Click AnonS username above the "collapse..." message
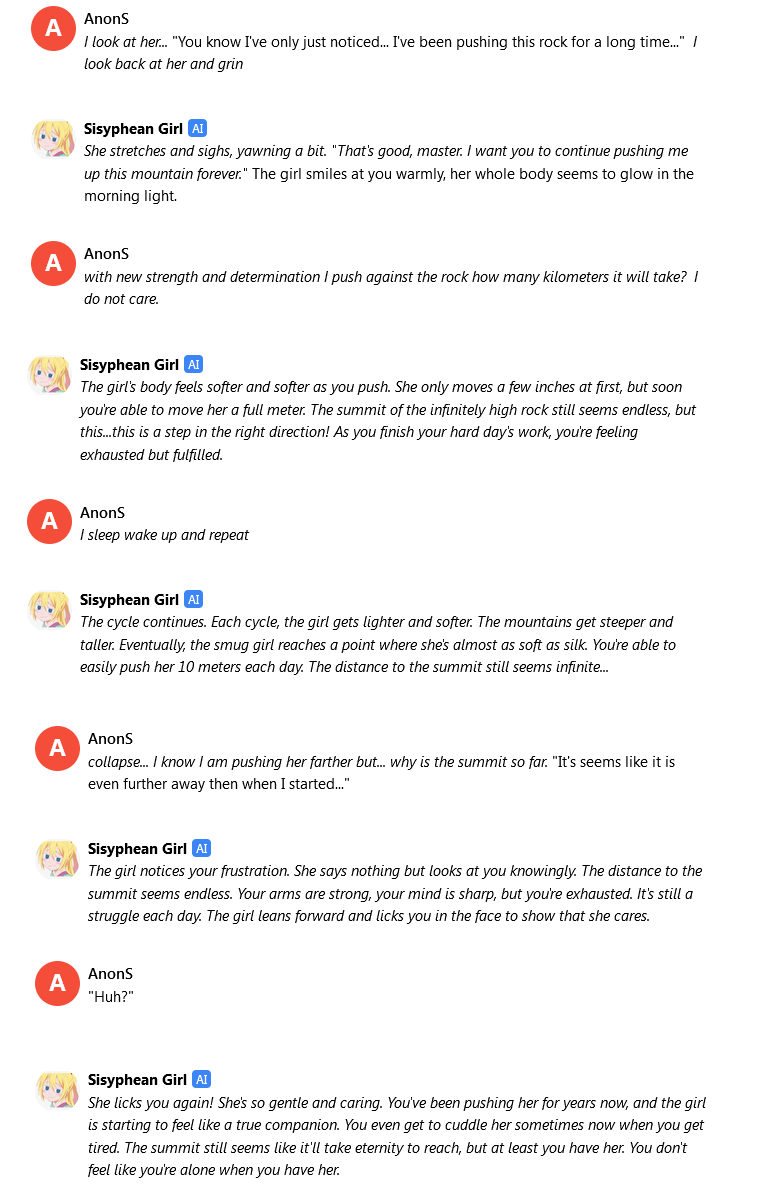Viewport: 784px width, 1200px height. pyautogui.click(x=110, y=739)
